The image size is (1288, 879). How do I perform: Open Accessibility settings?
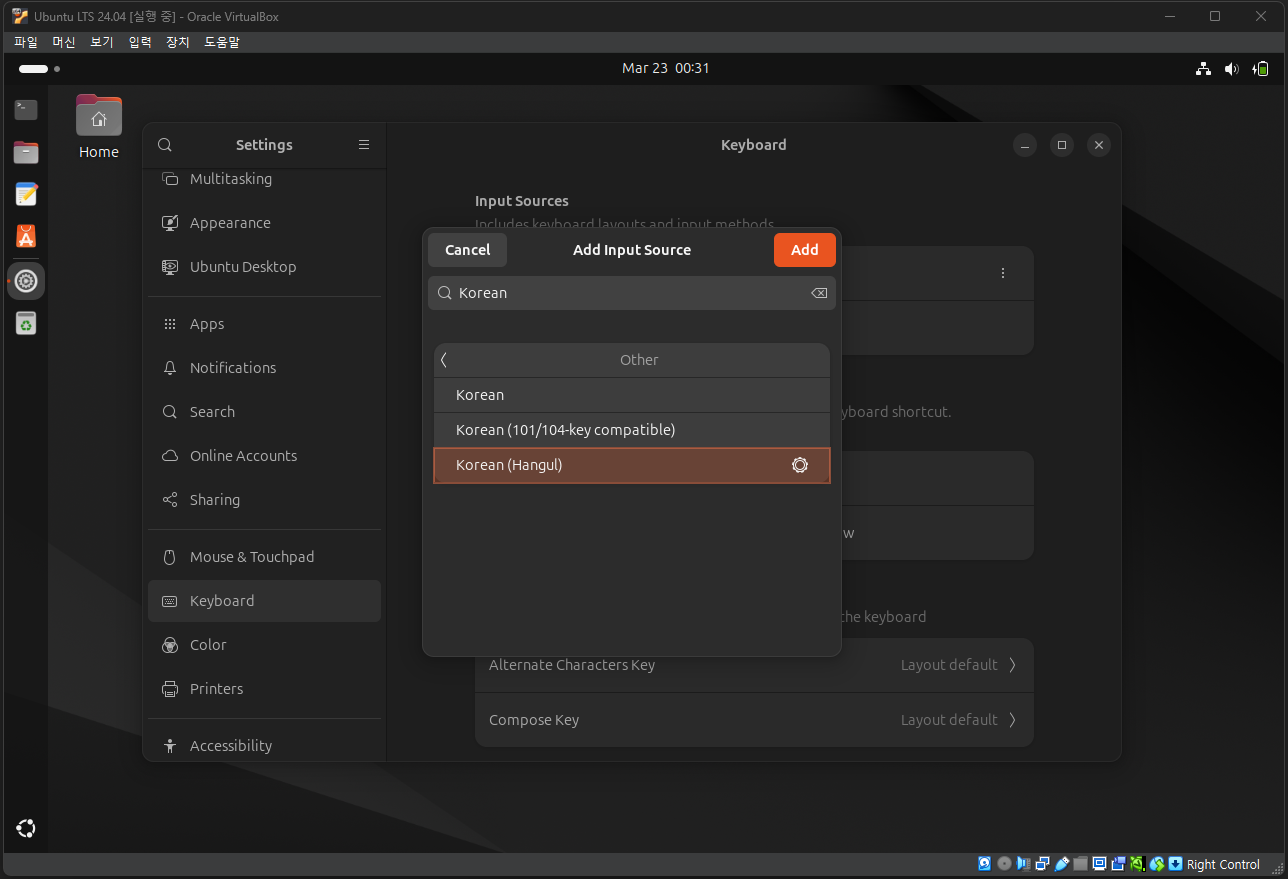(264, 745)
